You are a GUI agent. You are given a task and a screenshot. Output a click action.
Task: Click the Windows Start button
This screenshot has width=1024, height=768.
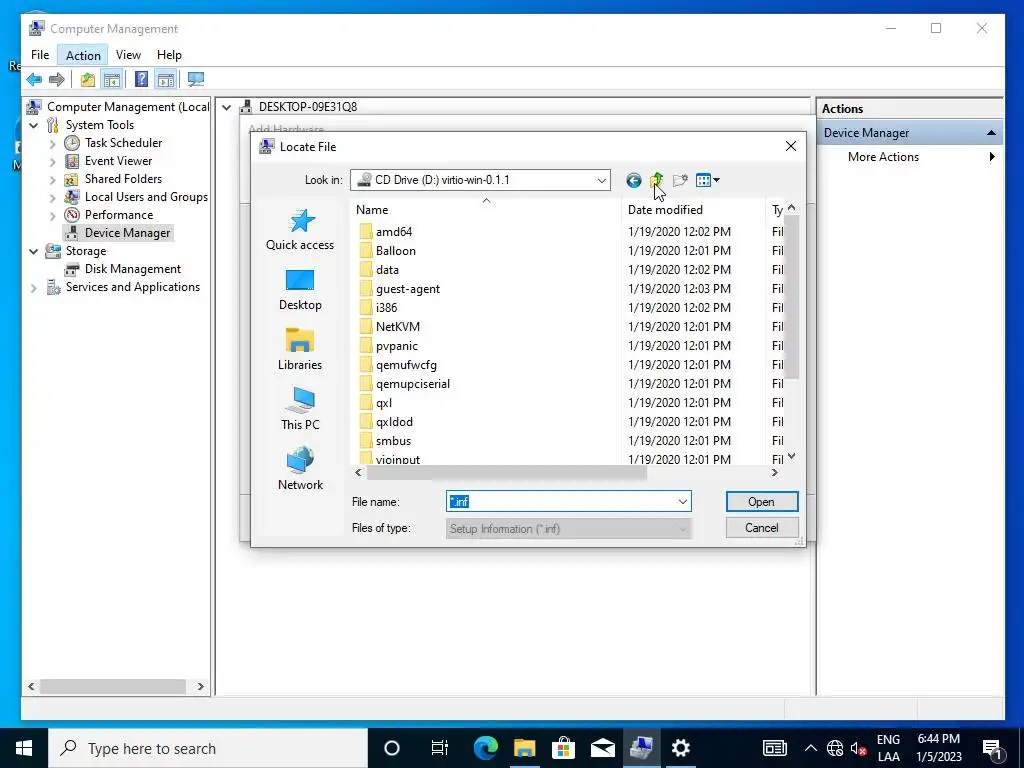pos(24,748)
